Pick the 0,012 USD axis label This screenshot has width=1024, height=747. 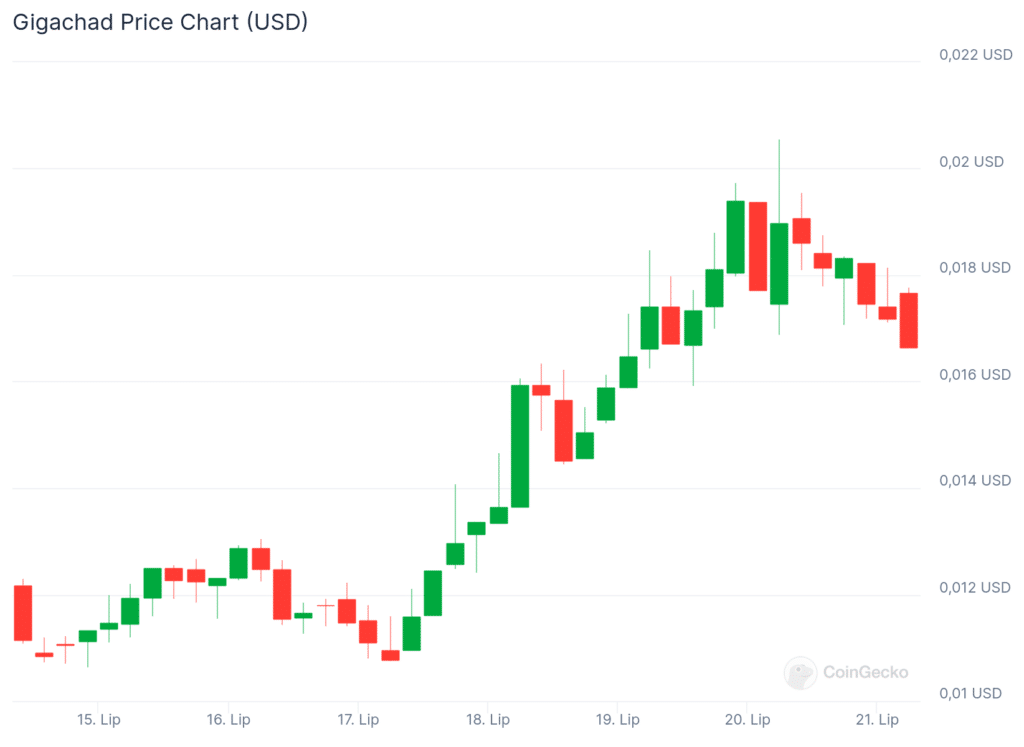pyautogui.click(x=975, y=587)
